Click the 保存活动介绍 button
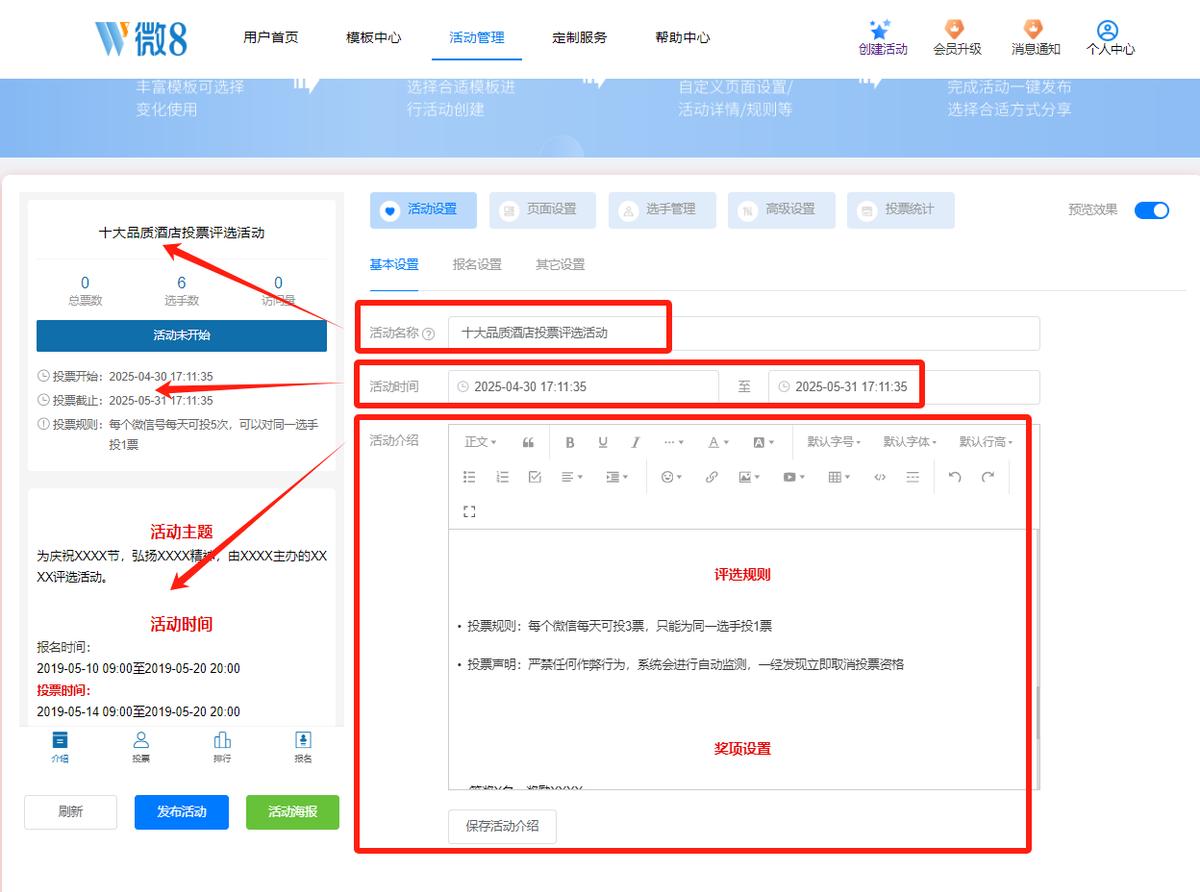Screen dimensions: 1200x892 click(502, 827)
